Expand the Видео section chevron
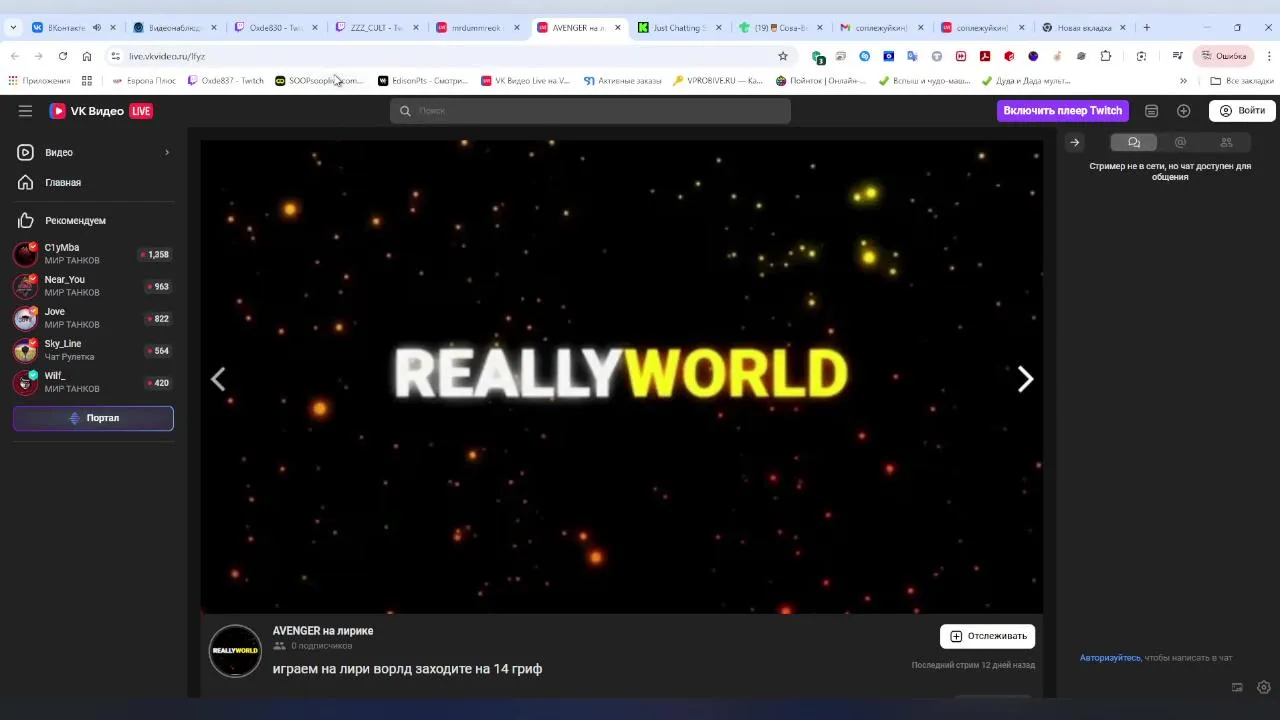Viewport: 1280px width, 720px height. pos(167,152)
